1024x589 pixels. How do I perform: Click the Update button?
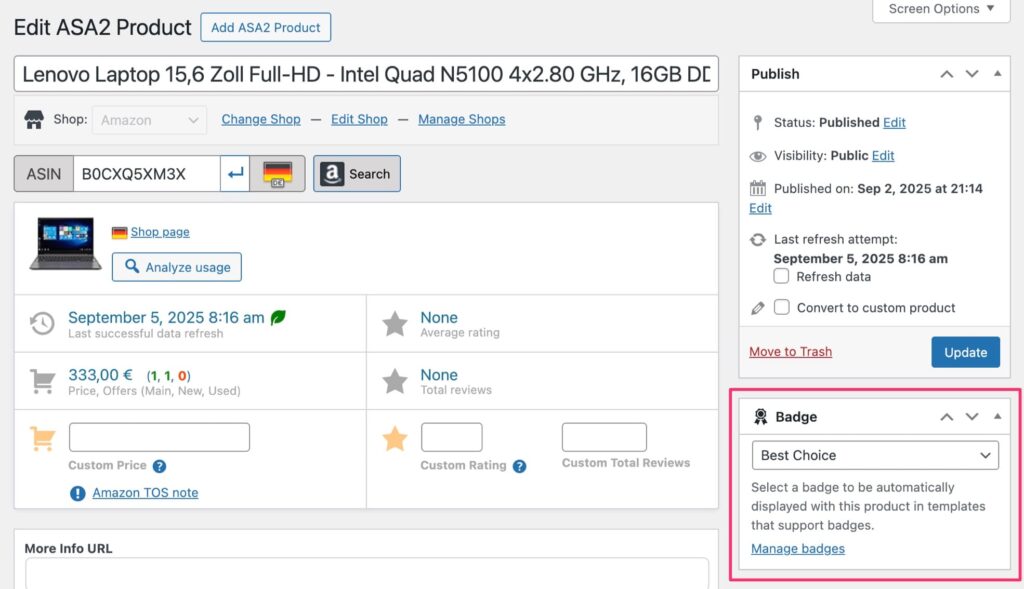pyautogui.click(x=965, y=352)
